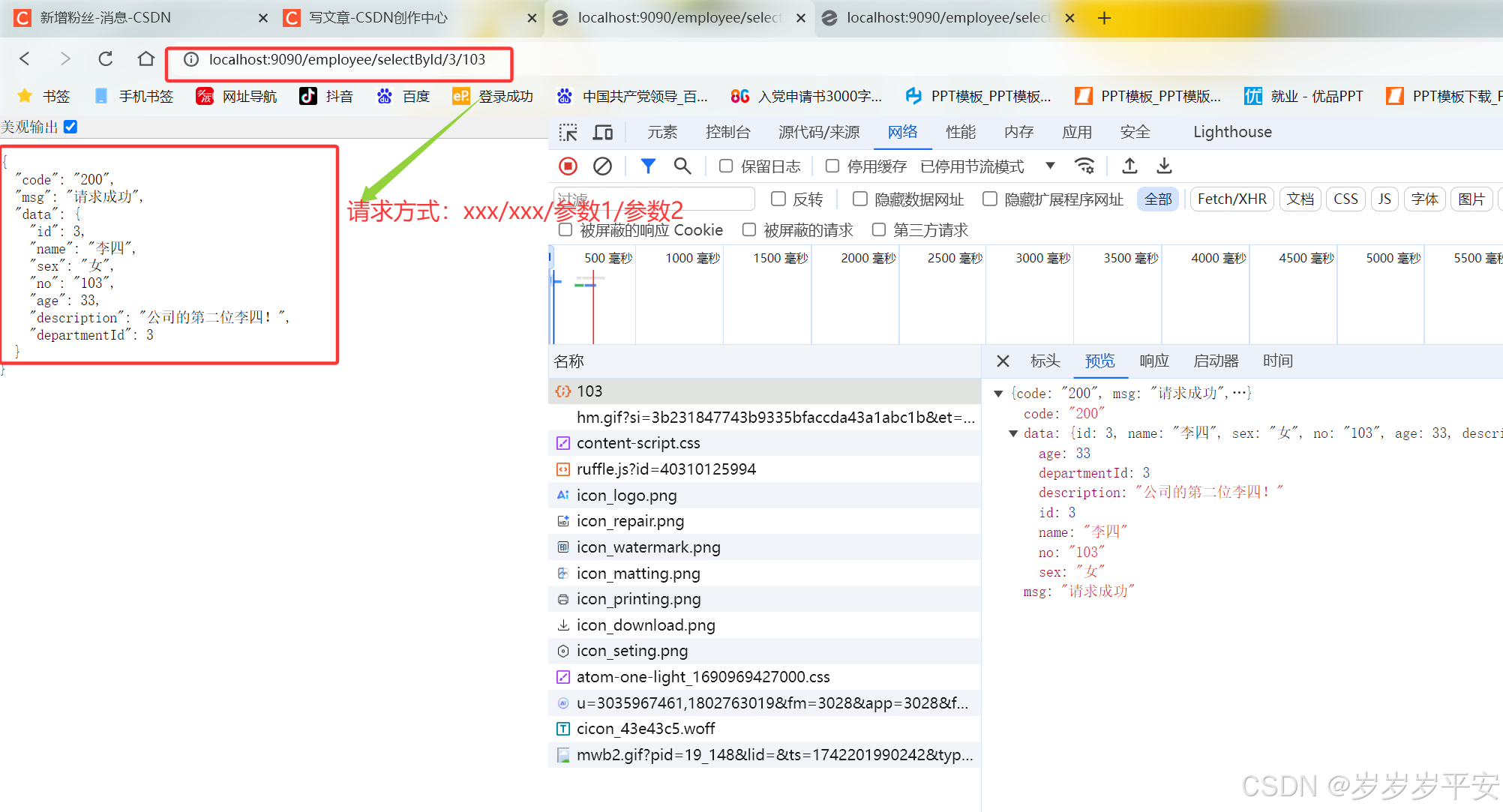
Task: Click the network filter input field
Action: coord(652,198)
